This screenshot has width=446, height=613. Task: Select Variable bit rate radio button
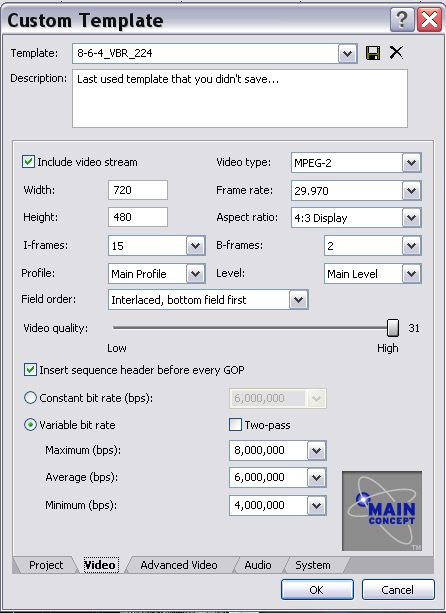[x=30, y=425]
